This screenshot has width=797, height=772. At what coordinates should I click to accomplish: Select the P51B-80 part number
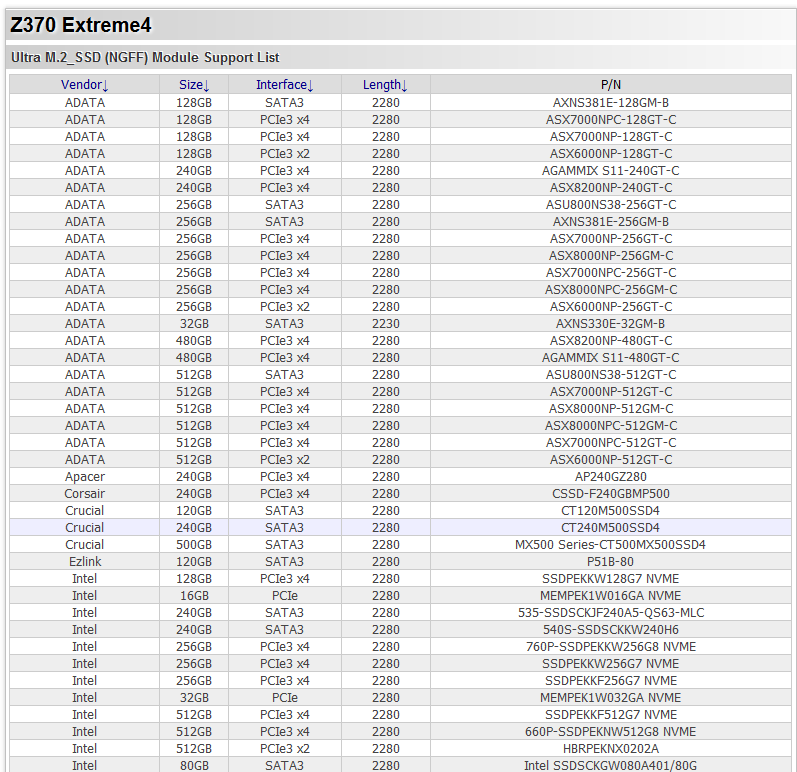coord(610,561)
